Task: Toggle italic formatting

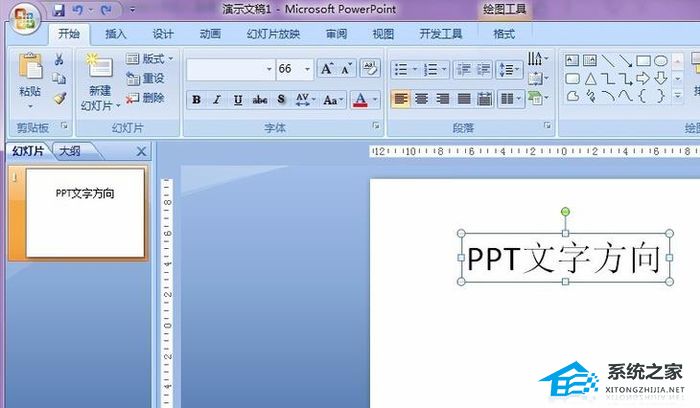Action: (x=217, y=100)
